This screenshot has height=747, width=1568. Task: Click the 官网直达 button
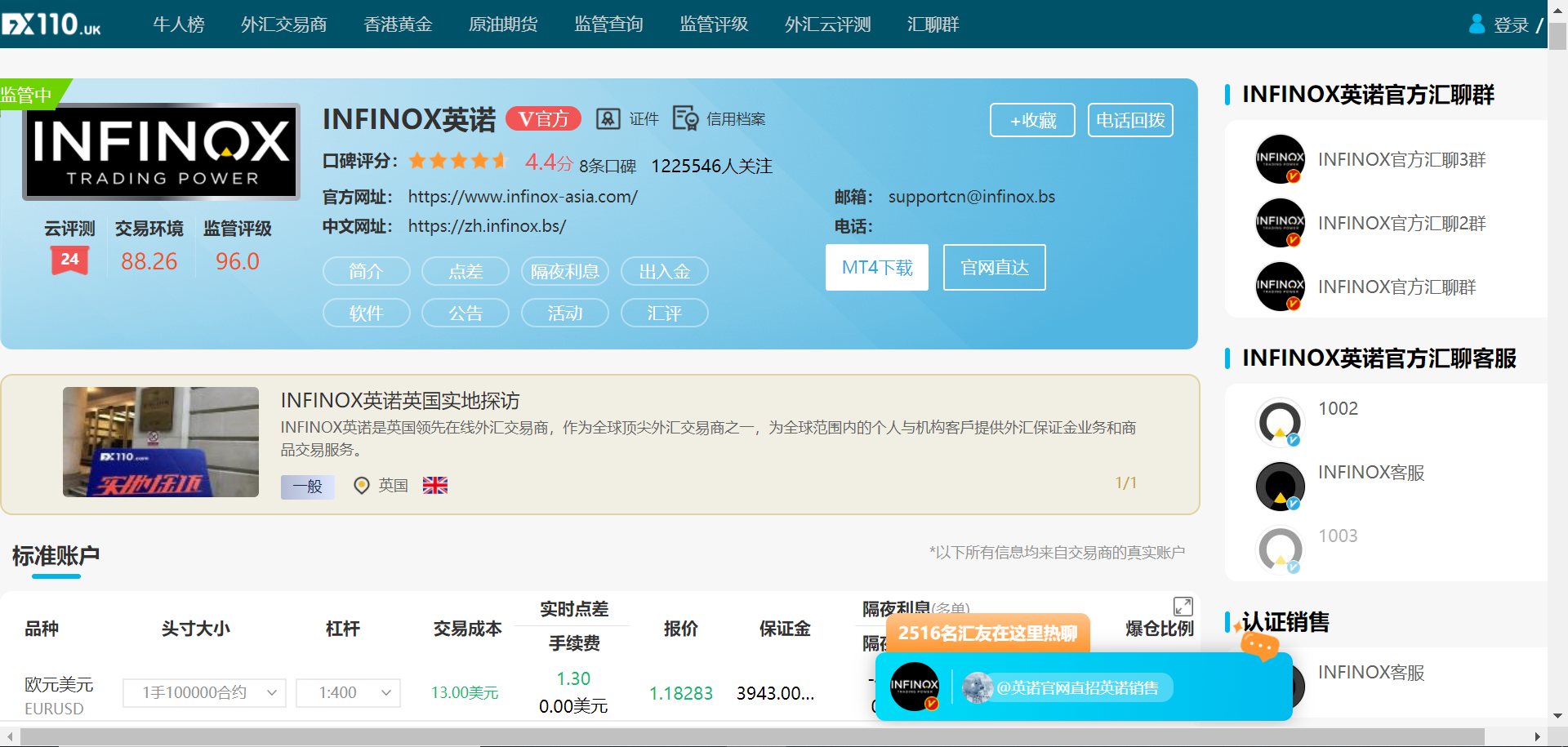click(x=995, y=267)
